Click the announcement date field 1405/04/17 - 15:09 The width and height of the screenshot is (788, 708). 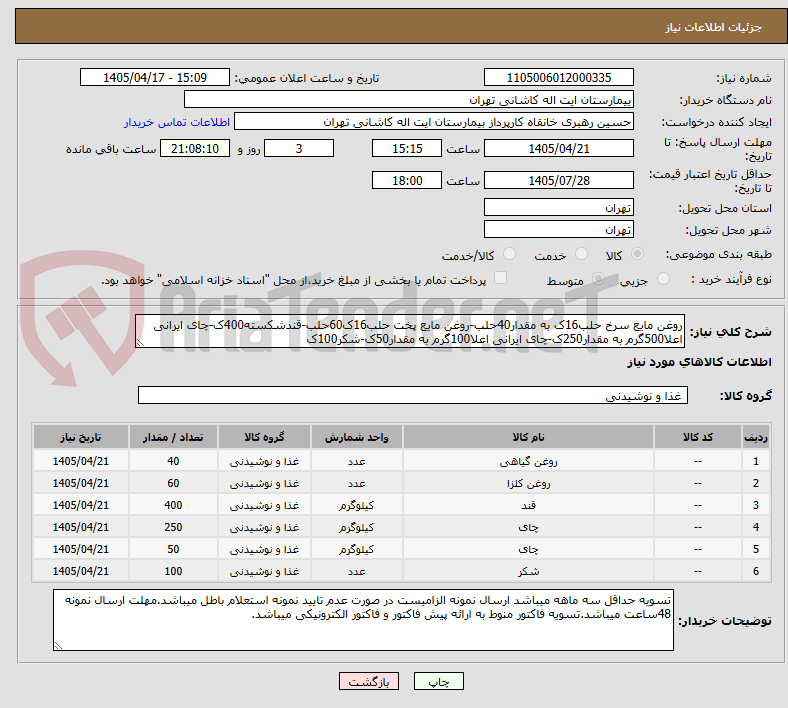[x=155, y=77]
